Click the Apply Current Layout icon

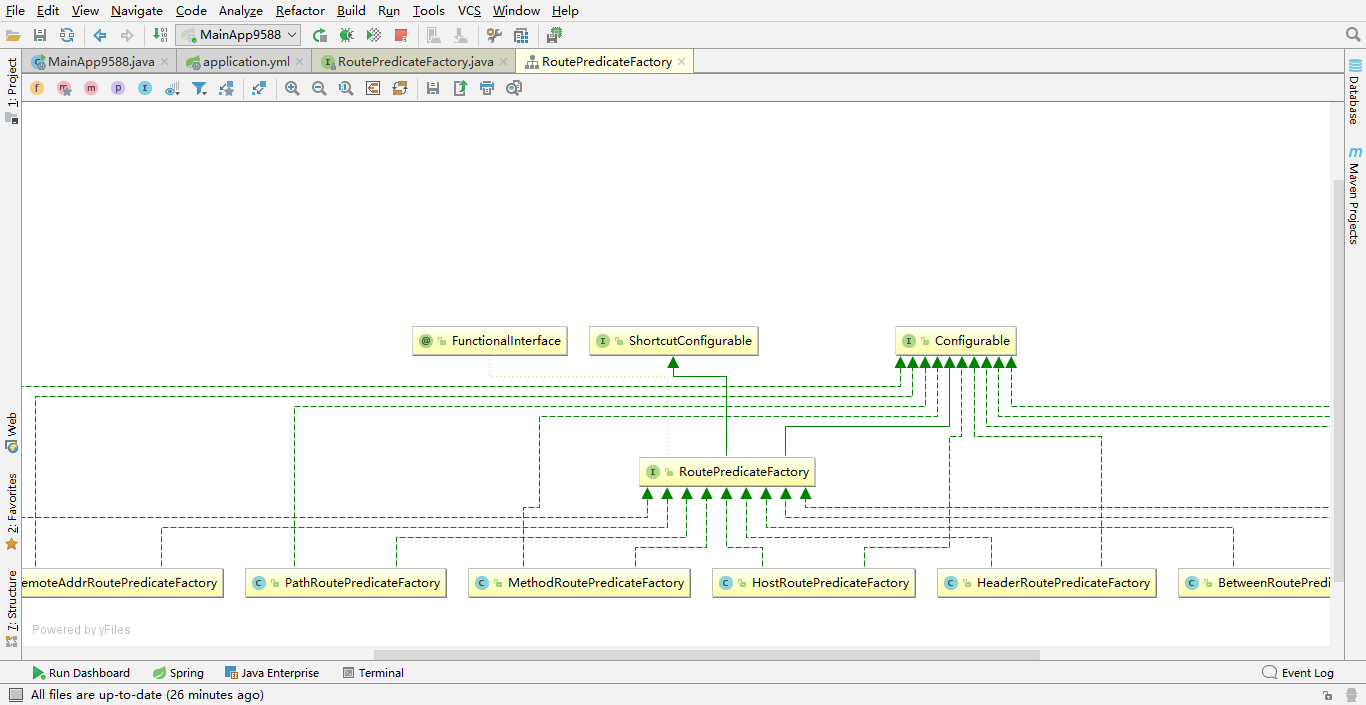click(400, 88)
